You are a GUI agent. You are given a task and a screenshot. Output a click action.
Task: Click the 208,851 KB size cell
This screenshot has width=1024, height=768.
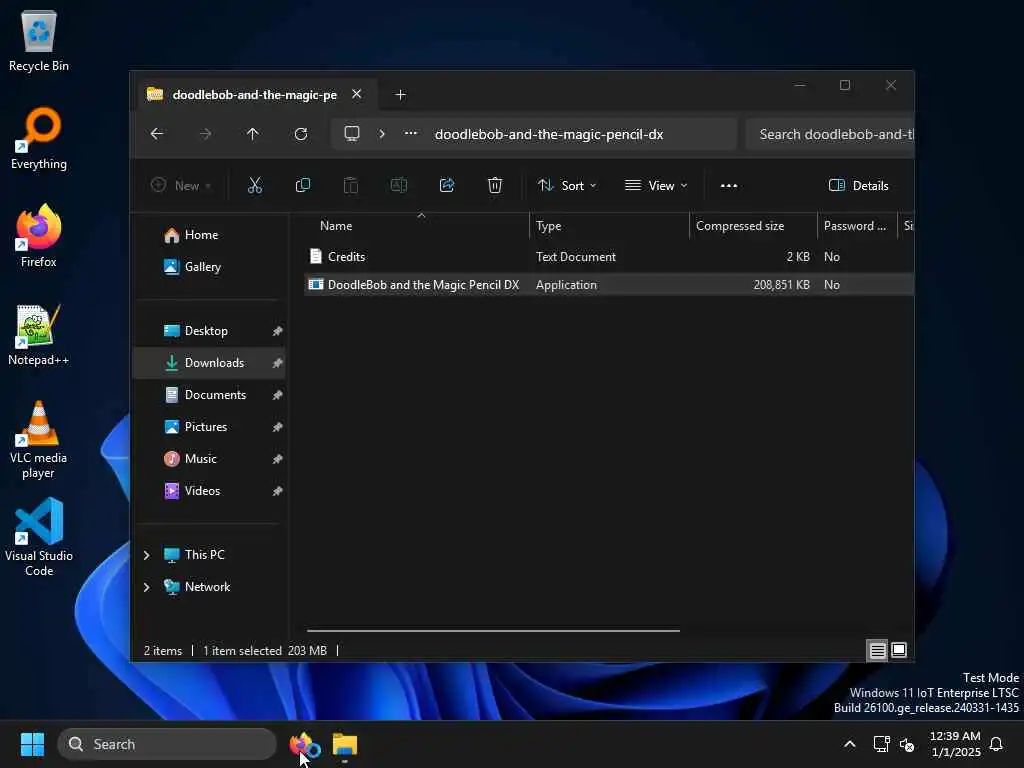coord(781,285)
